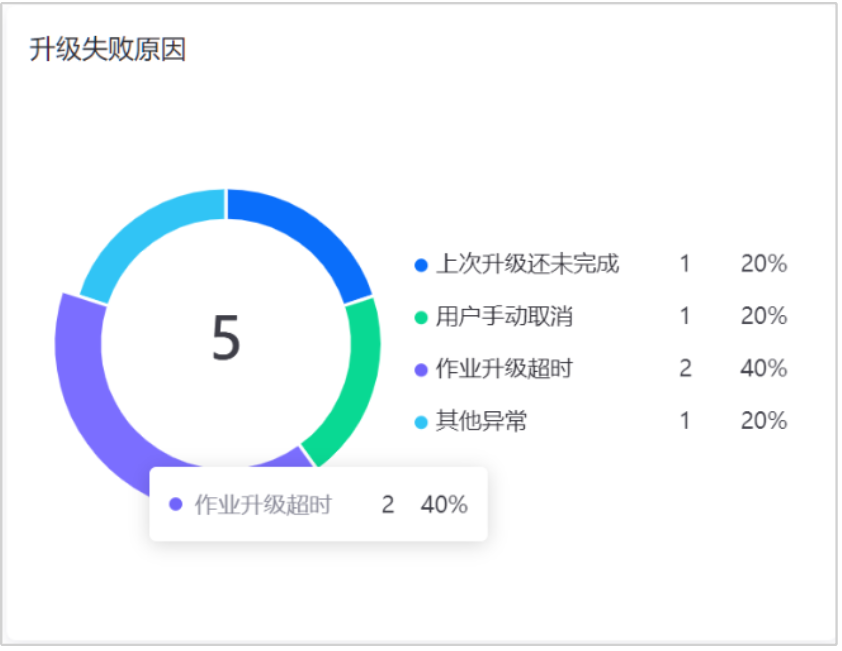This screenshot has height=651, width=842.
Task: Click the 作业升级超时 text in the tooltip
Action: pyautogui.click(x=262, y=505)
